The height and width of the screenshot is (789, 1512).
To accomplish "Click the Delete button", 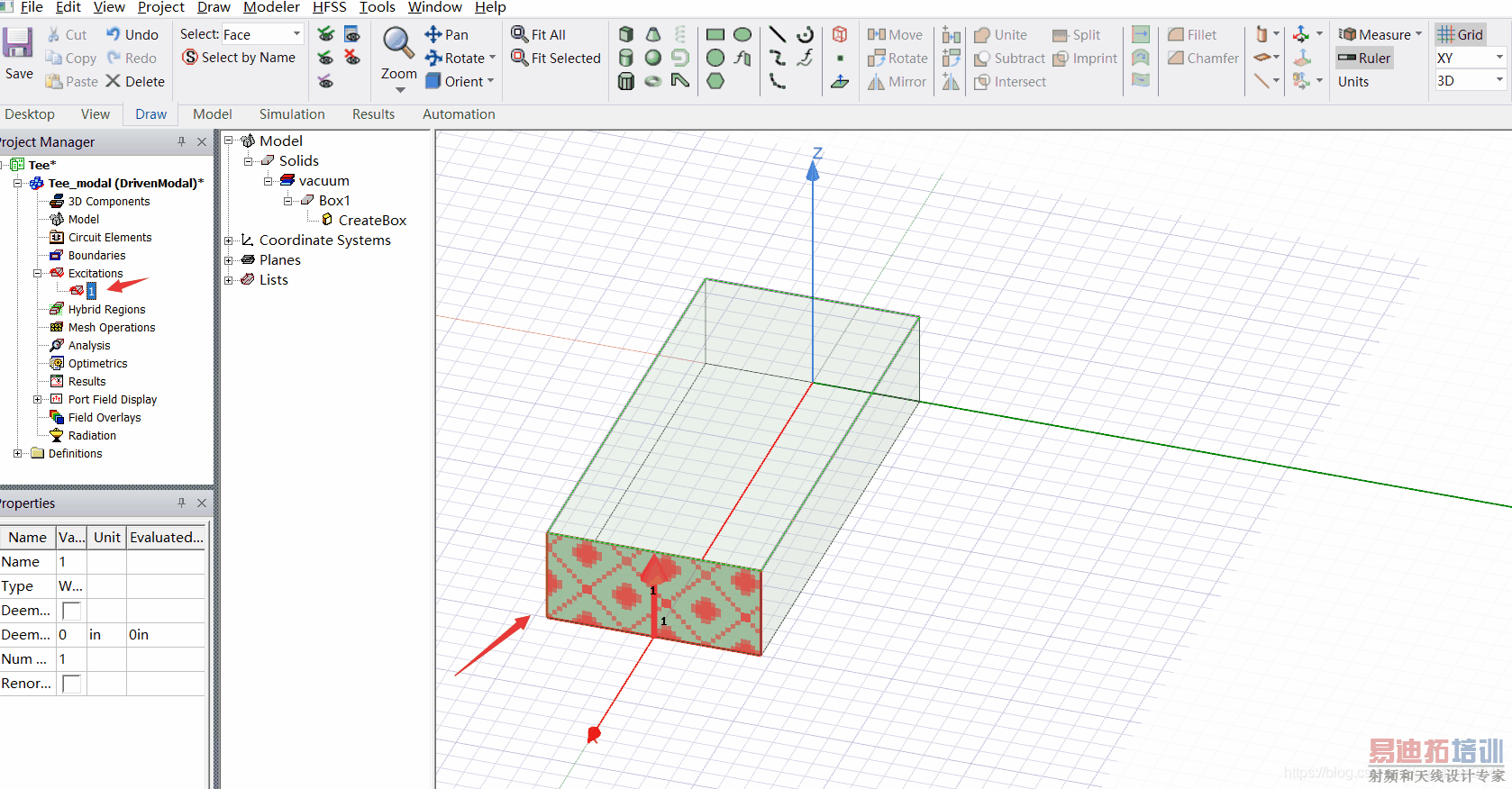I will [x=135, y=81].
